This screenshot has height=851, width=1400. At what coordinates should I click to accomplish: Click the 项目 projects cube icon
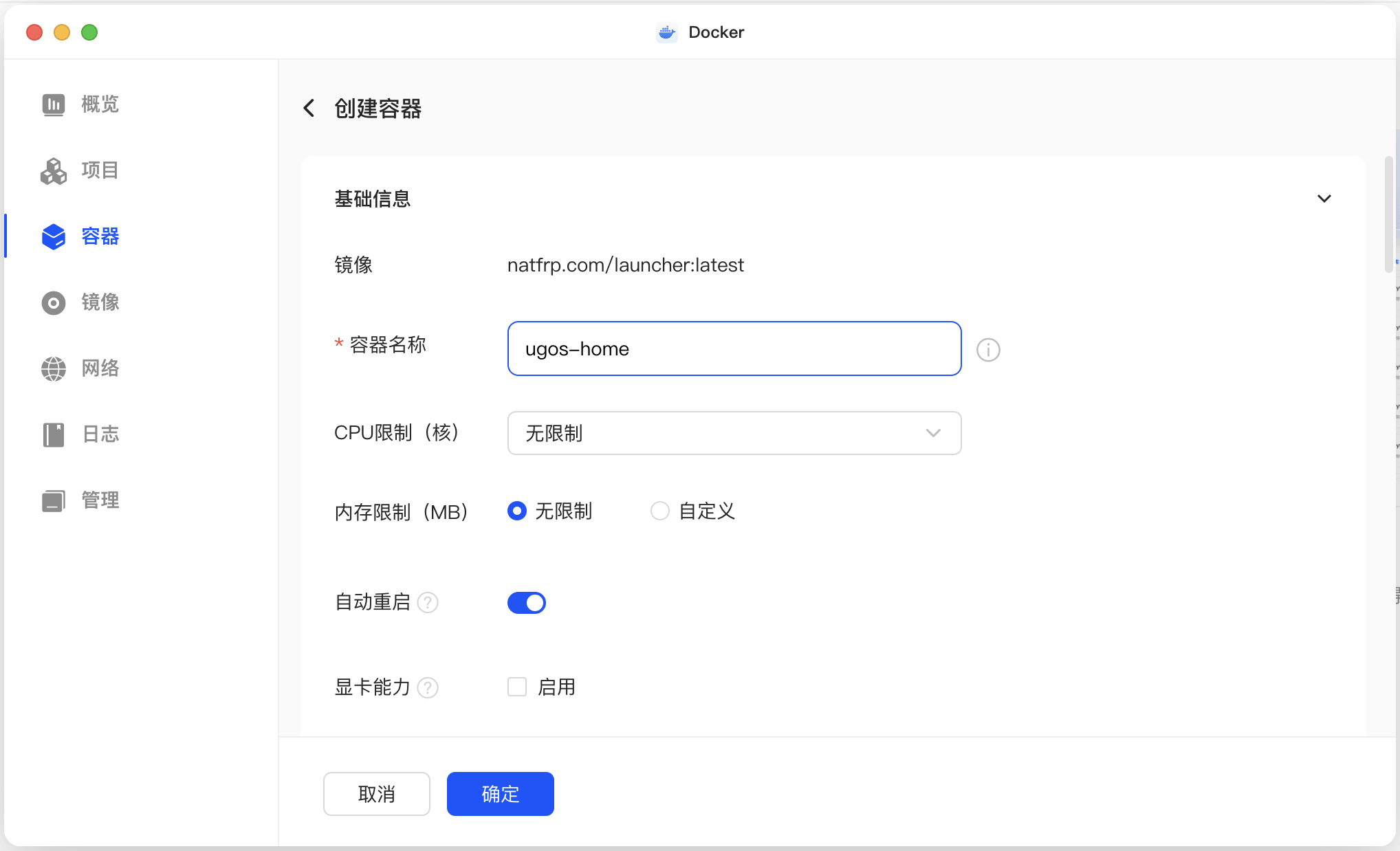[x=54, y=170]
